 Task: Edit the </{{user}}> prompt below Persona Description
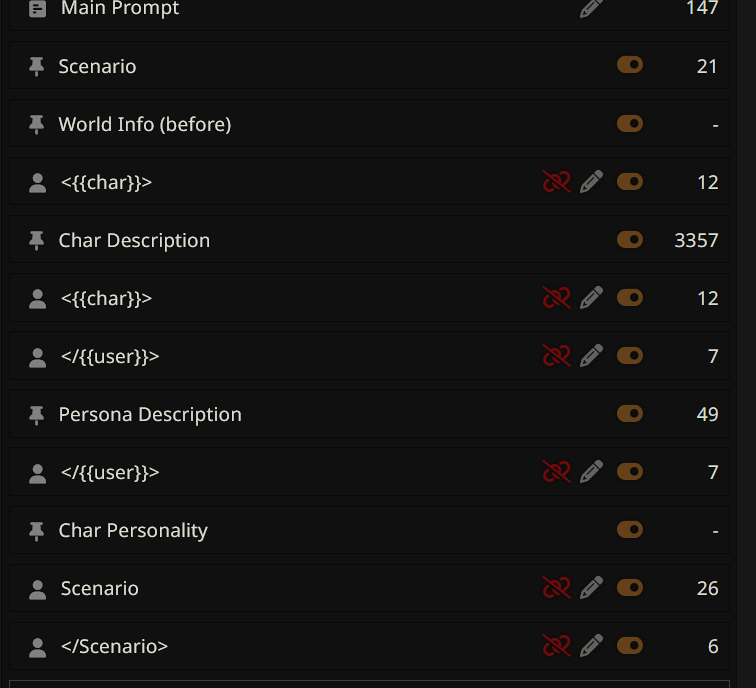tap(592, 472)
